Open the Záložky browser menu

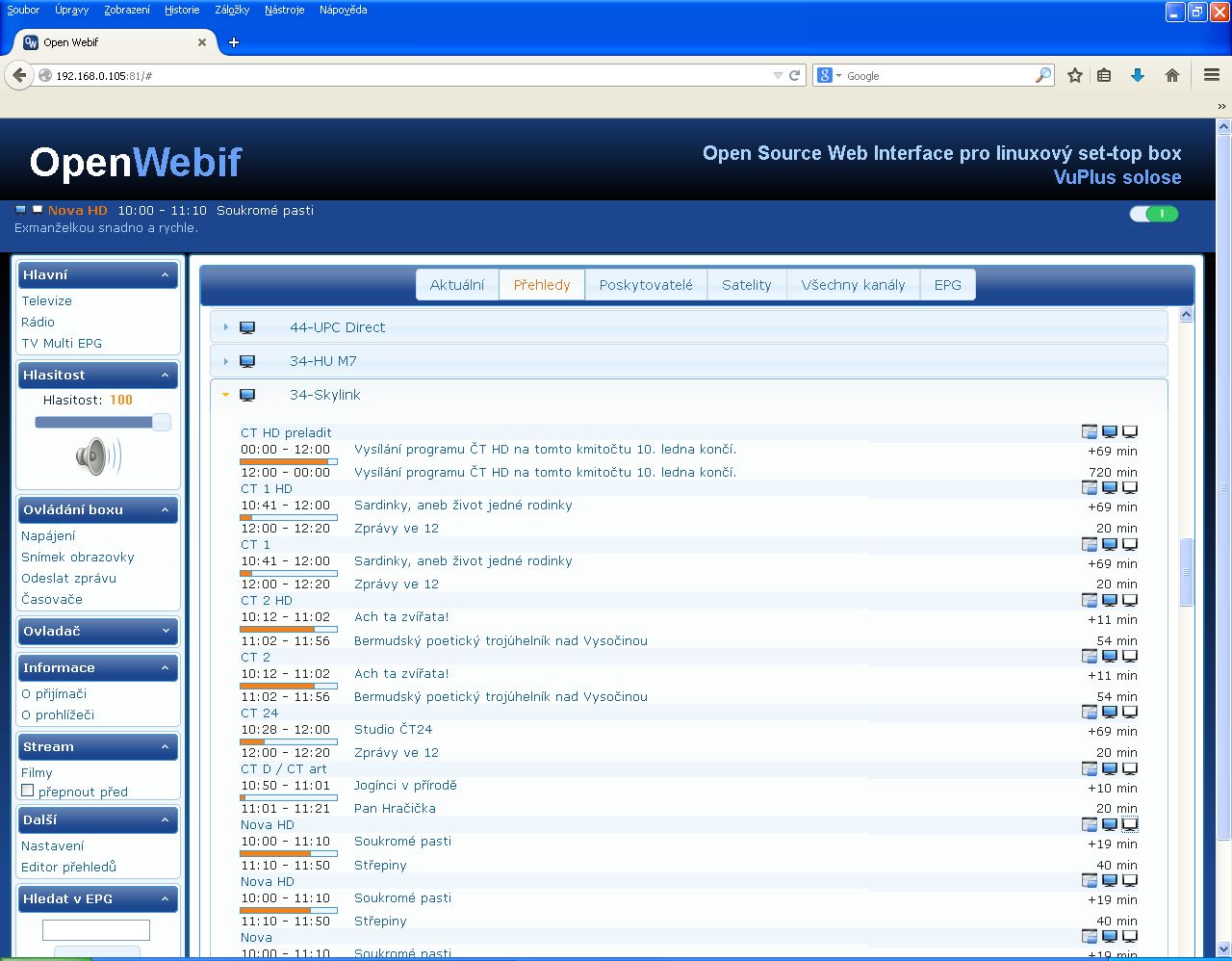(x=232, y=10)
